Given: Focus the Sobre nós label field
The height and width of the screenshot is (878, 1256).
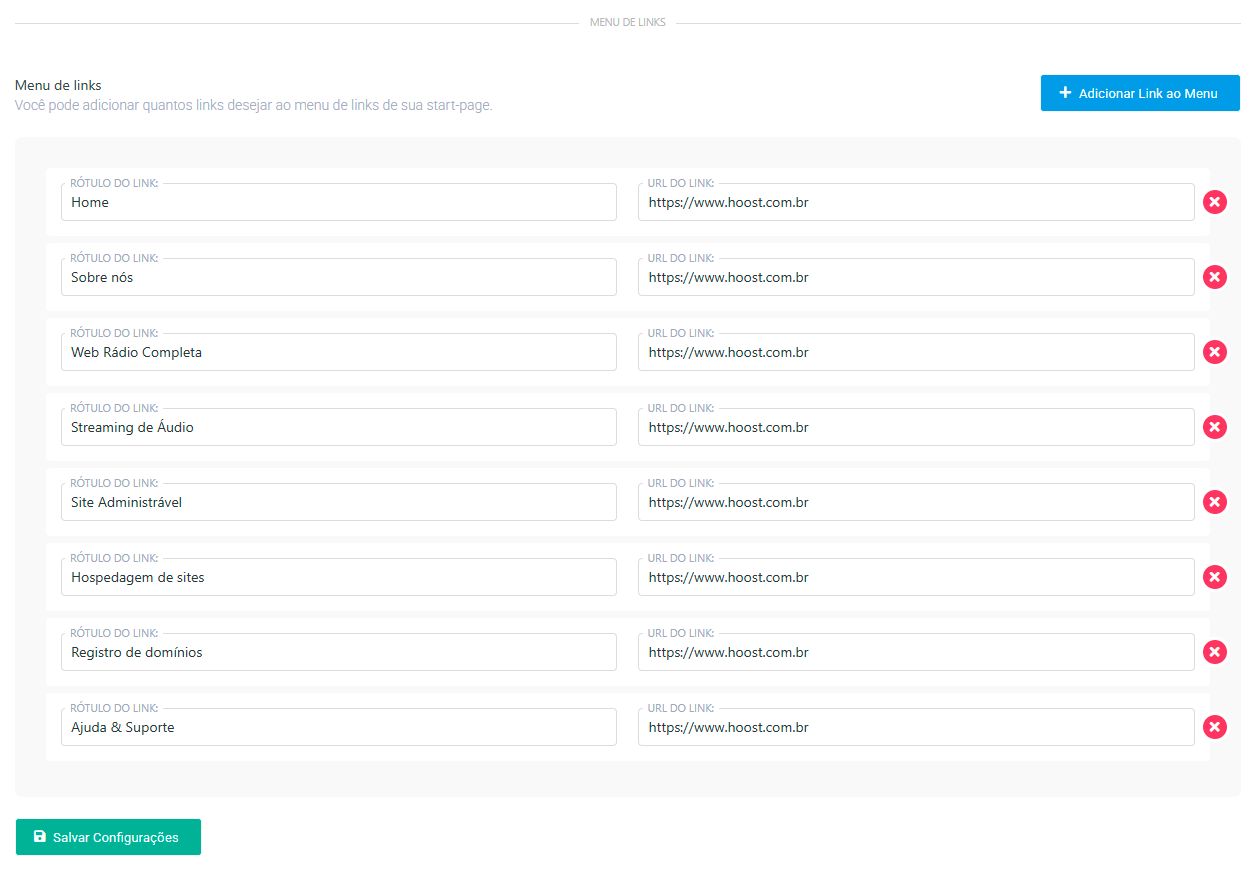Looking at the screenshot, I should [x=338, y=277].
